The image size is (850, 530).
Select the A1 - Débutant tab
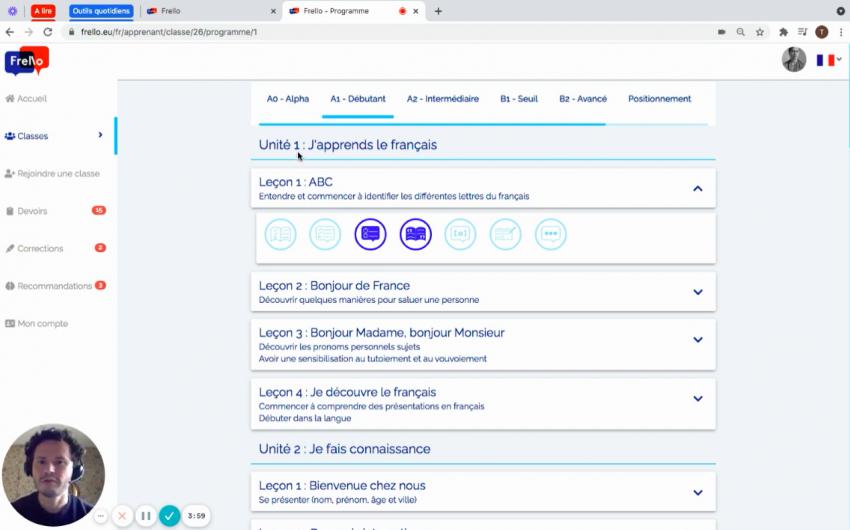click(x=358, y=99)
